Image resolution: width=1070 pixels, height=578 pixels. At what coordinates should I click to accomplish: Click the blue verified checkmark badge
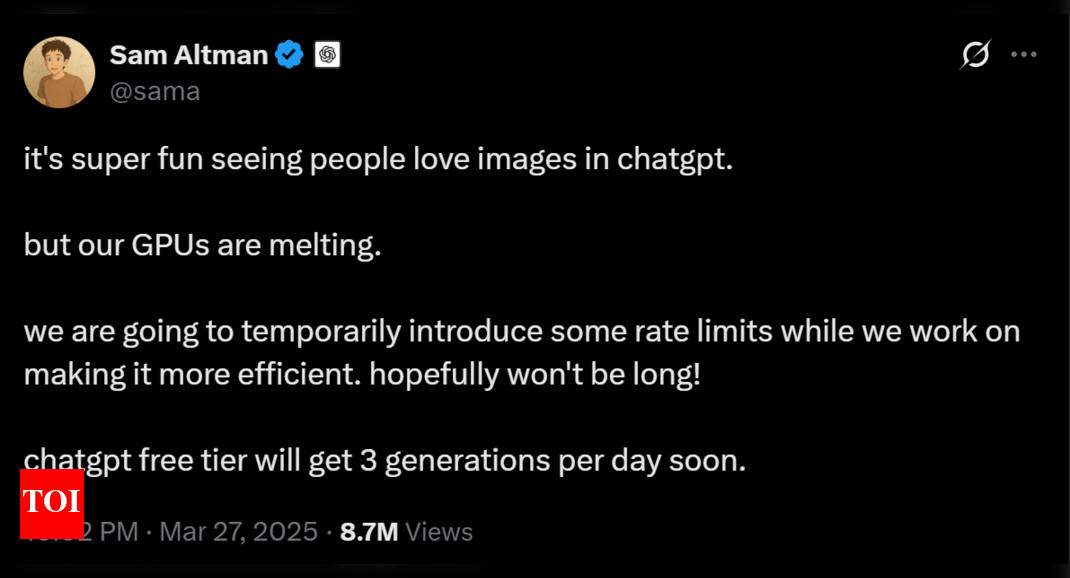click(289, 55)
